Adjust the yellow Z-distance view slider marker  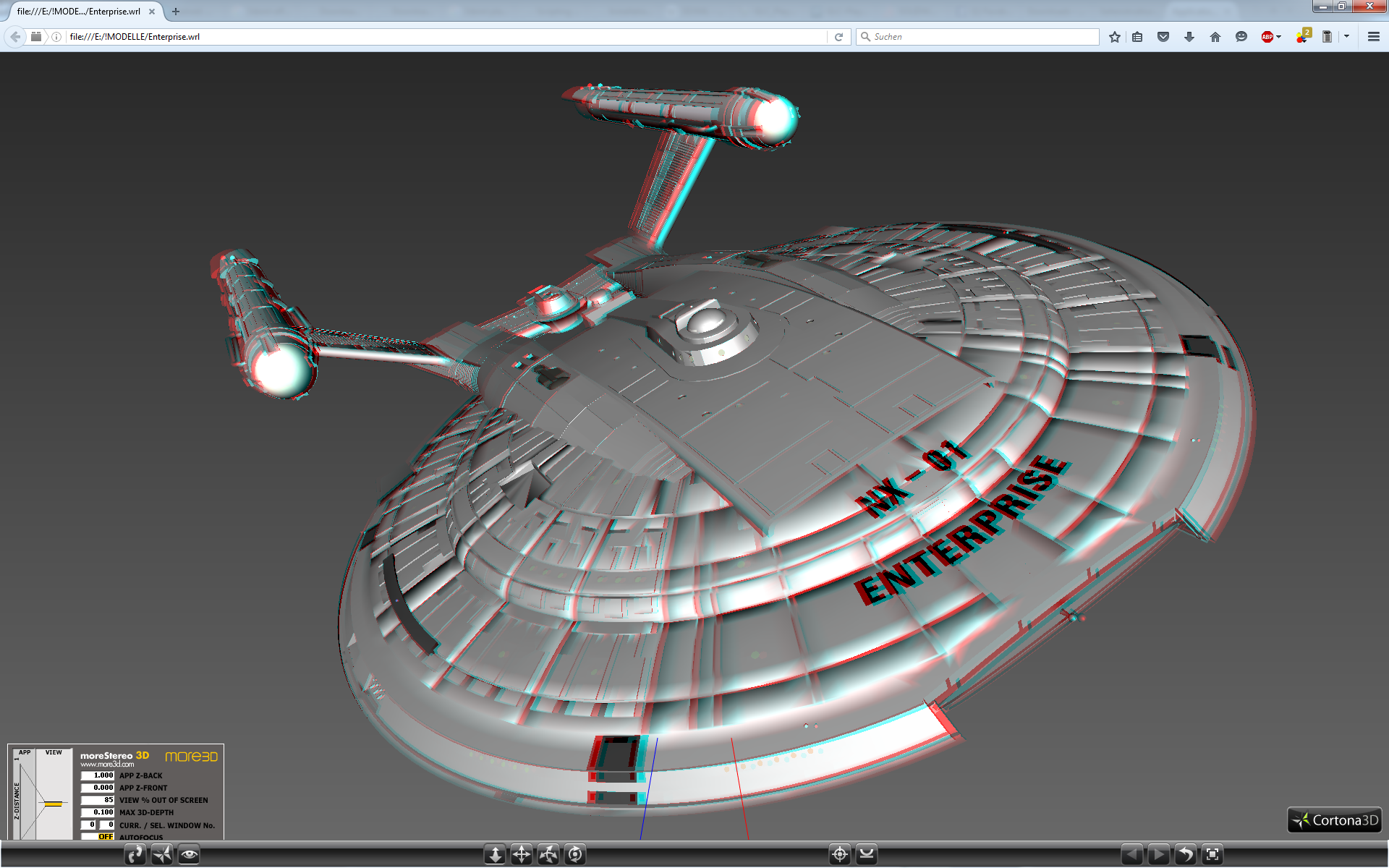click(53, 804)
